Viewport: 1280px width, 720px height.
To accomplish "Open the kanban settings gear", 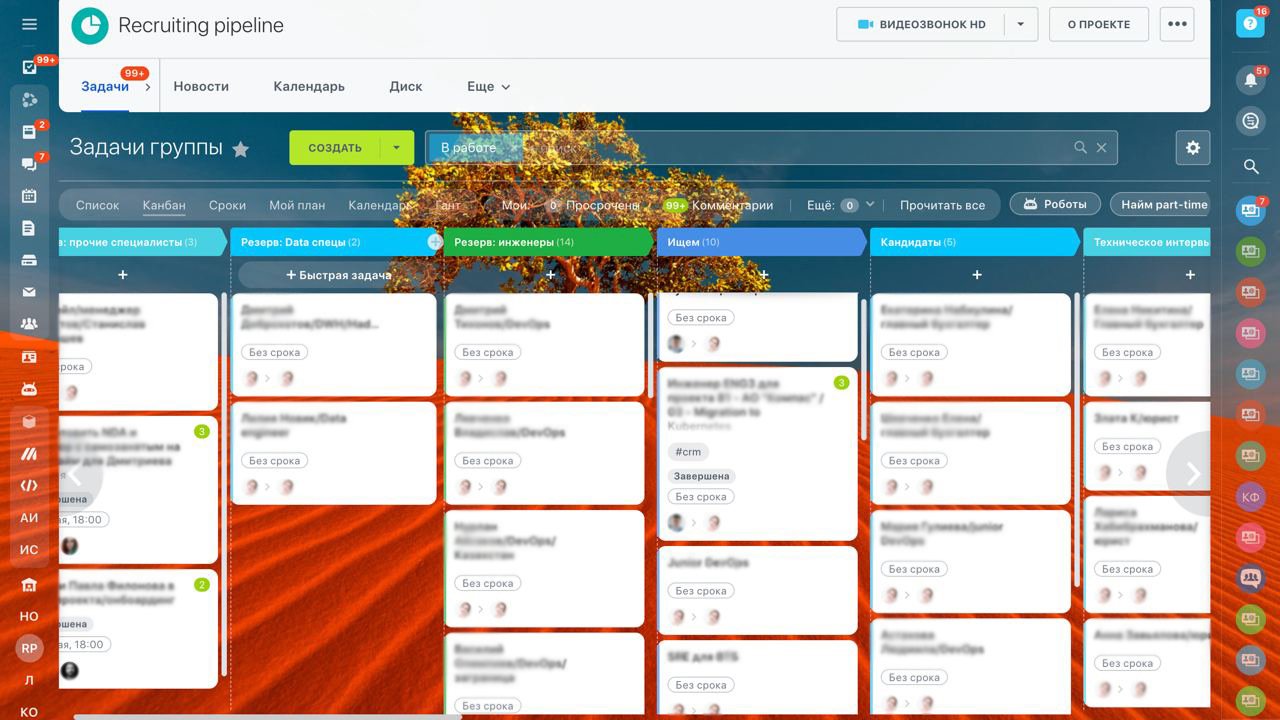I will tap(1192, 148).
